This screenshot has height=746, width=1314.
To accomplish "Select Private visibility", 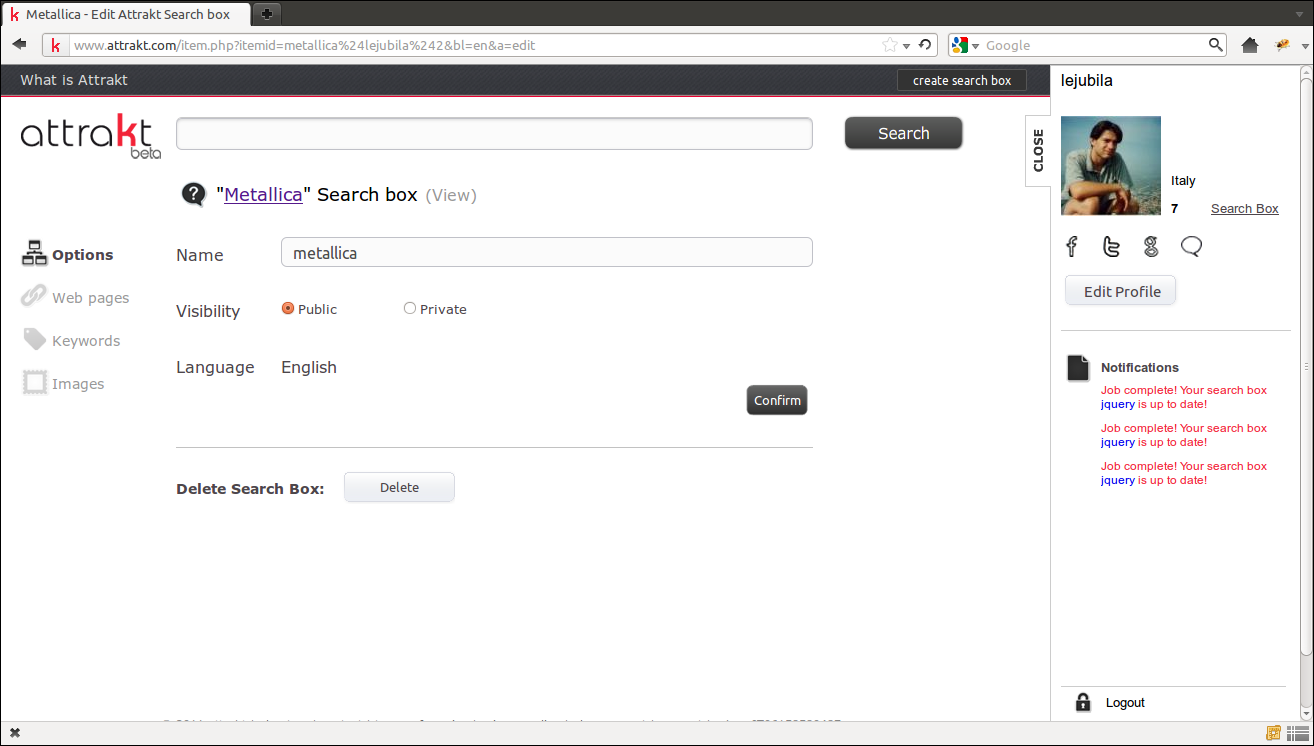I will tap(410, 309).
